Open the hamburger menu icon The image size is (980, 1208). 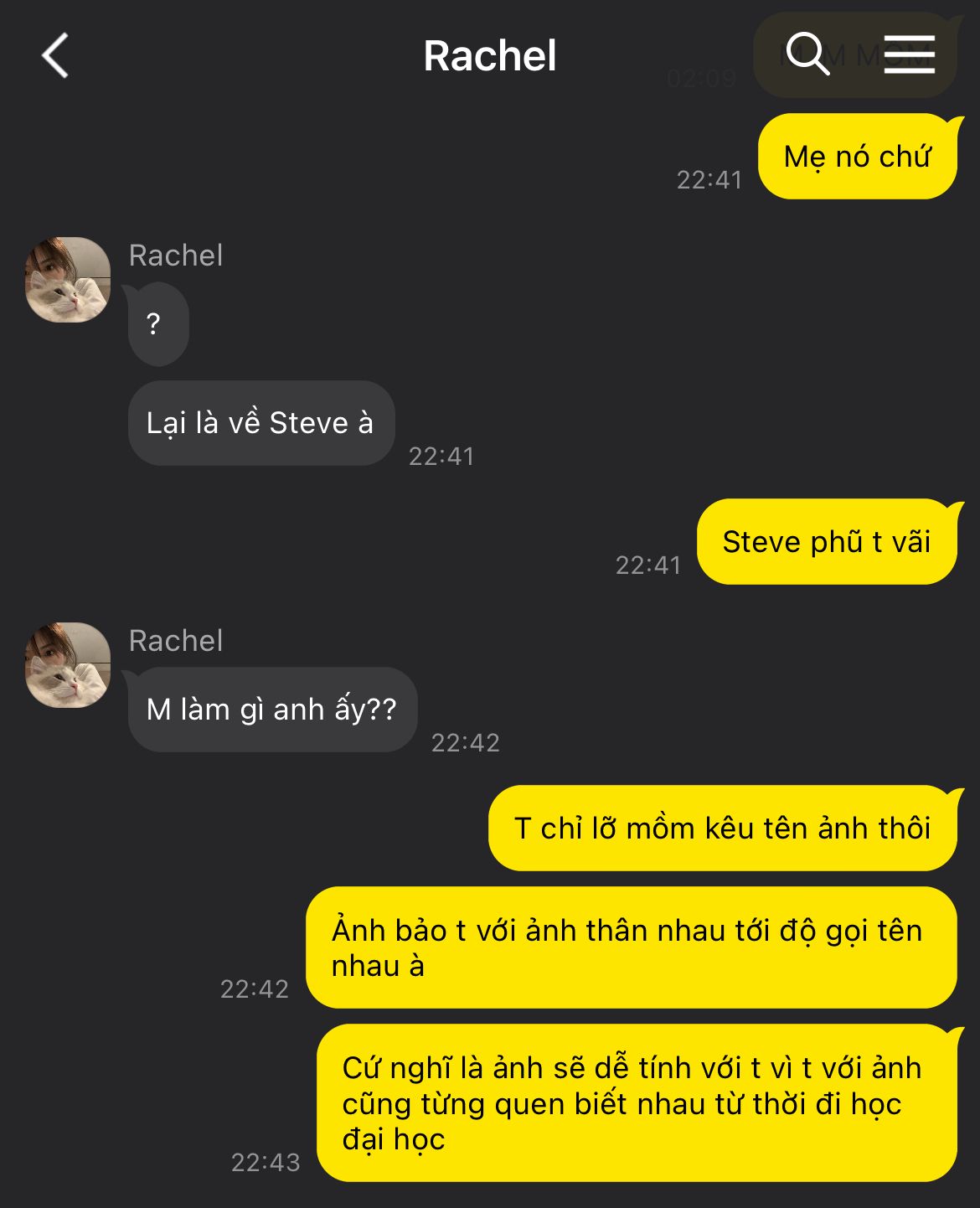pos(909,55)
